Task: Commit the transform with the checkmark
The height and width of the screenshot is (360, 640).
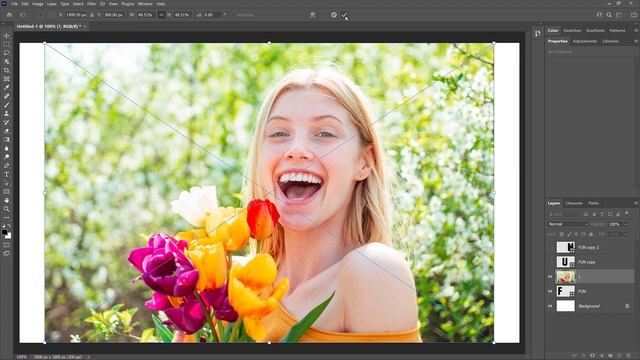Action: tap(344, 15)
